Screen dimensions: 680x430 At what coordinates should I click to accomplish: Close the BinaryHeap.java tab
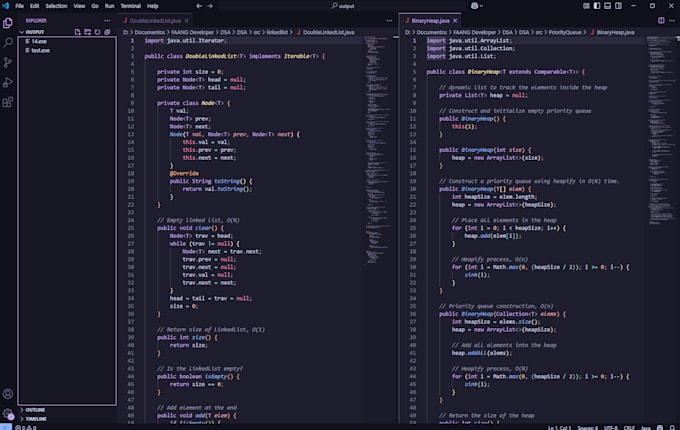pyautogui.click(x=455, y=20)
